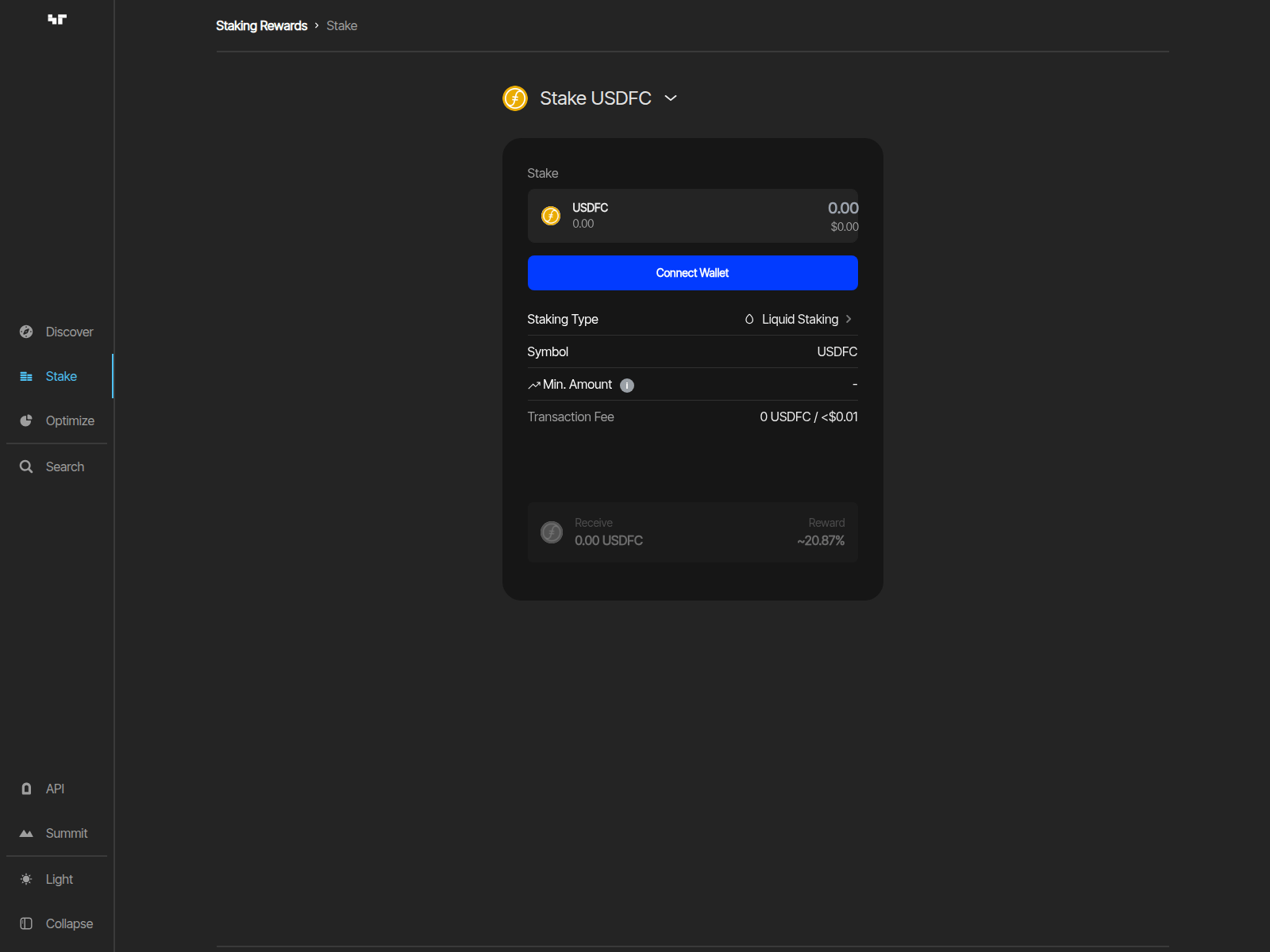
Task: Click the Search magnifier icon
Action: [x=26, y=466]
